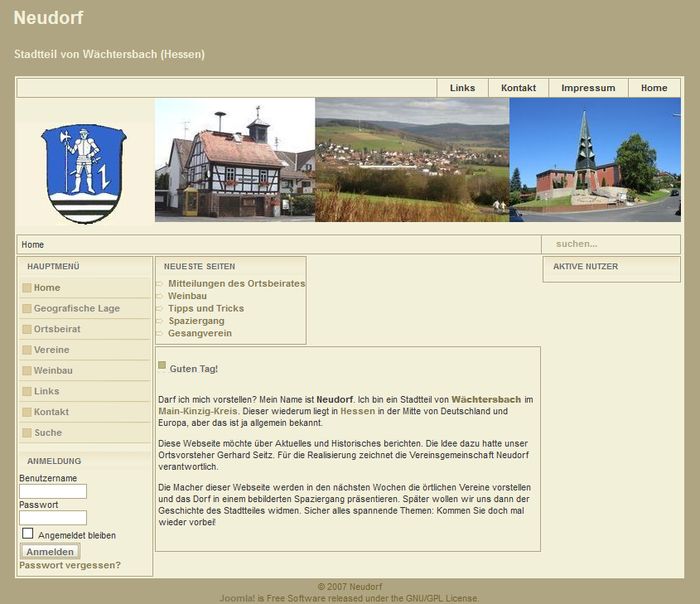The image size is (700, 604).
Task: Click the © 2007 Neudorf footer text
Action: click(x=350, y=587)
